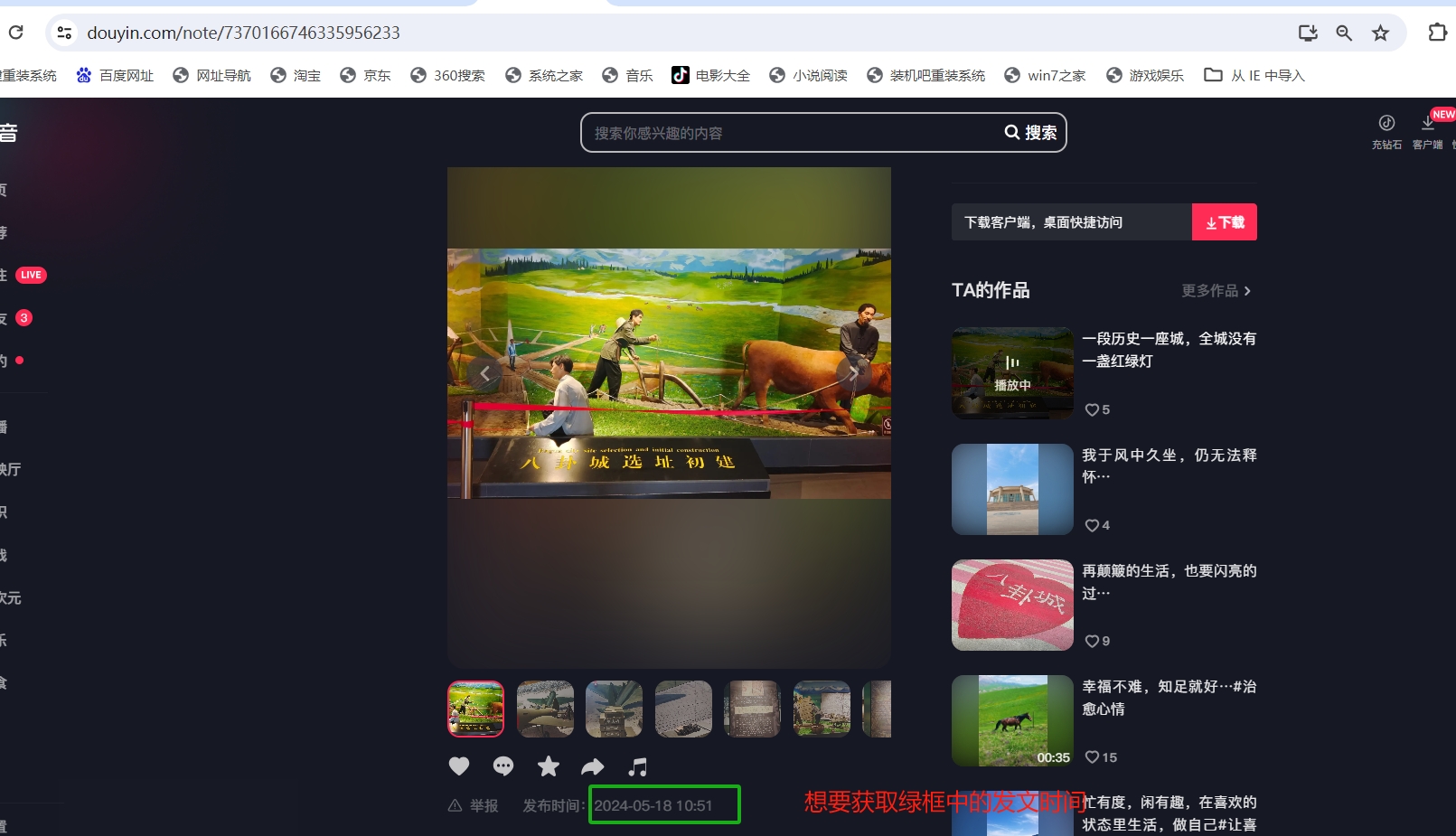The width and height of the screenshot is (1456, 836).
Task: Select the douyin.com URL in address bar
Action: click(243, 33)
